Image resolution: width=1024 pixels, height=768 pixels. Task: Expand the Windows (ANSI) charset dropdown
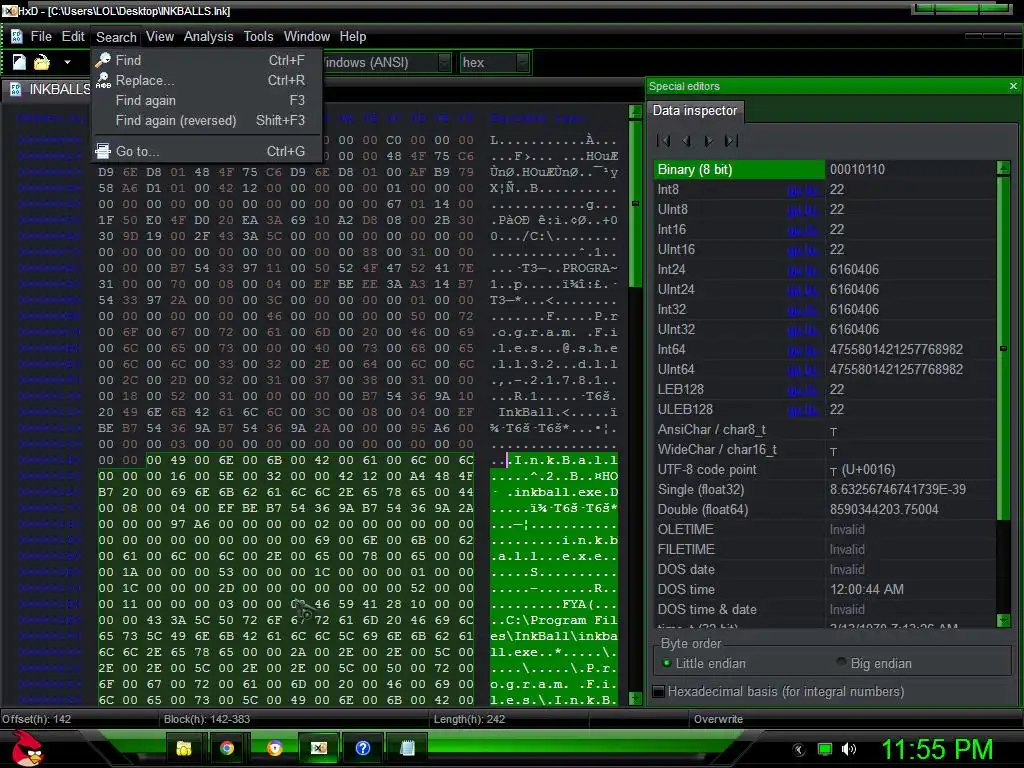tap(445, 63)
